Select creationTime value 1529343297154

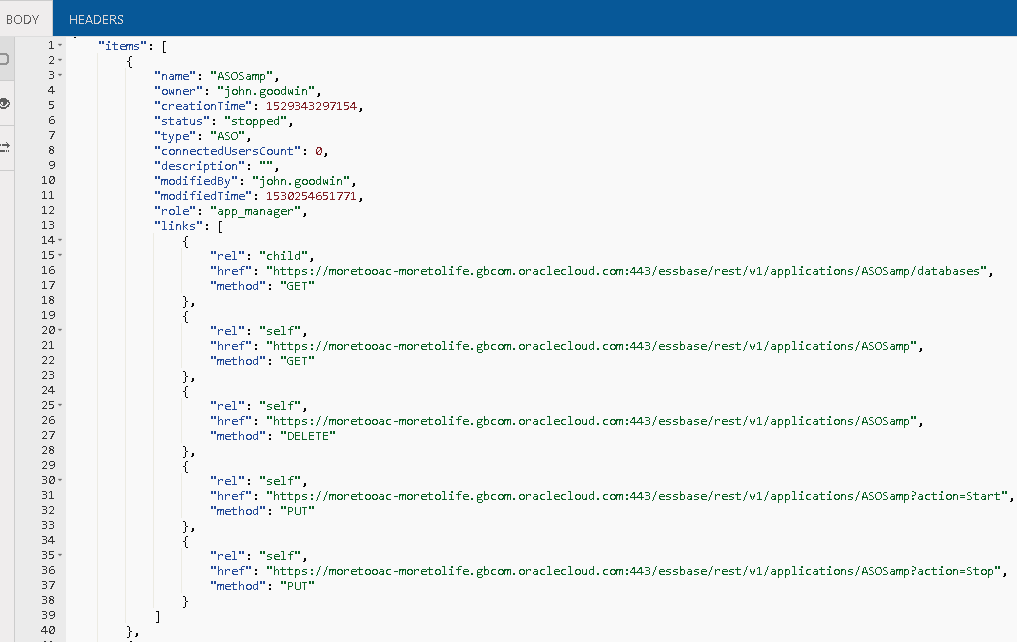pyautogui.click(x=311, y=106)
